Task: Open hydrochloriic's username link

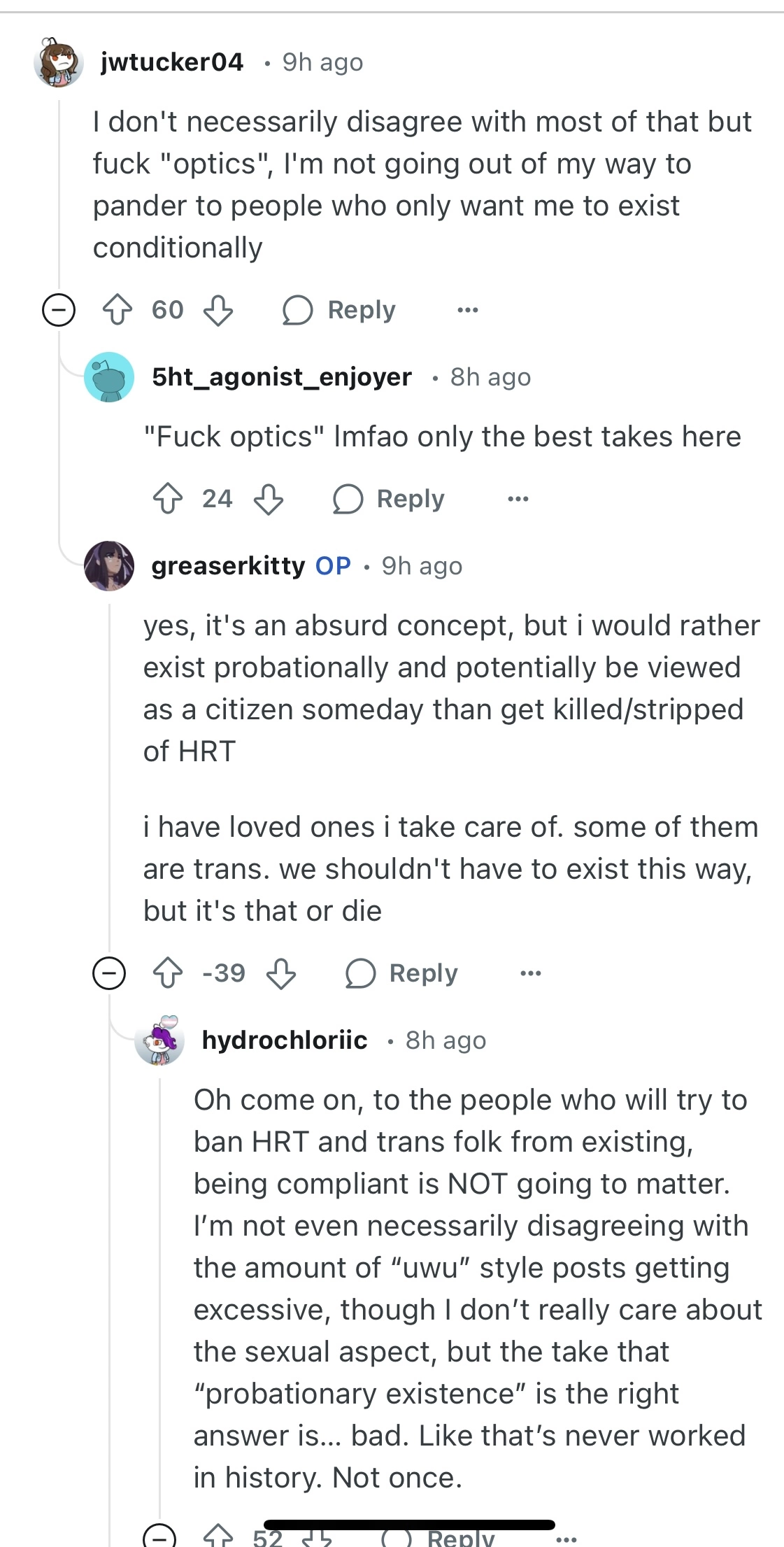Action: pos(284,1040)
